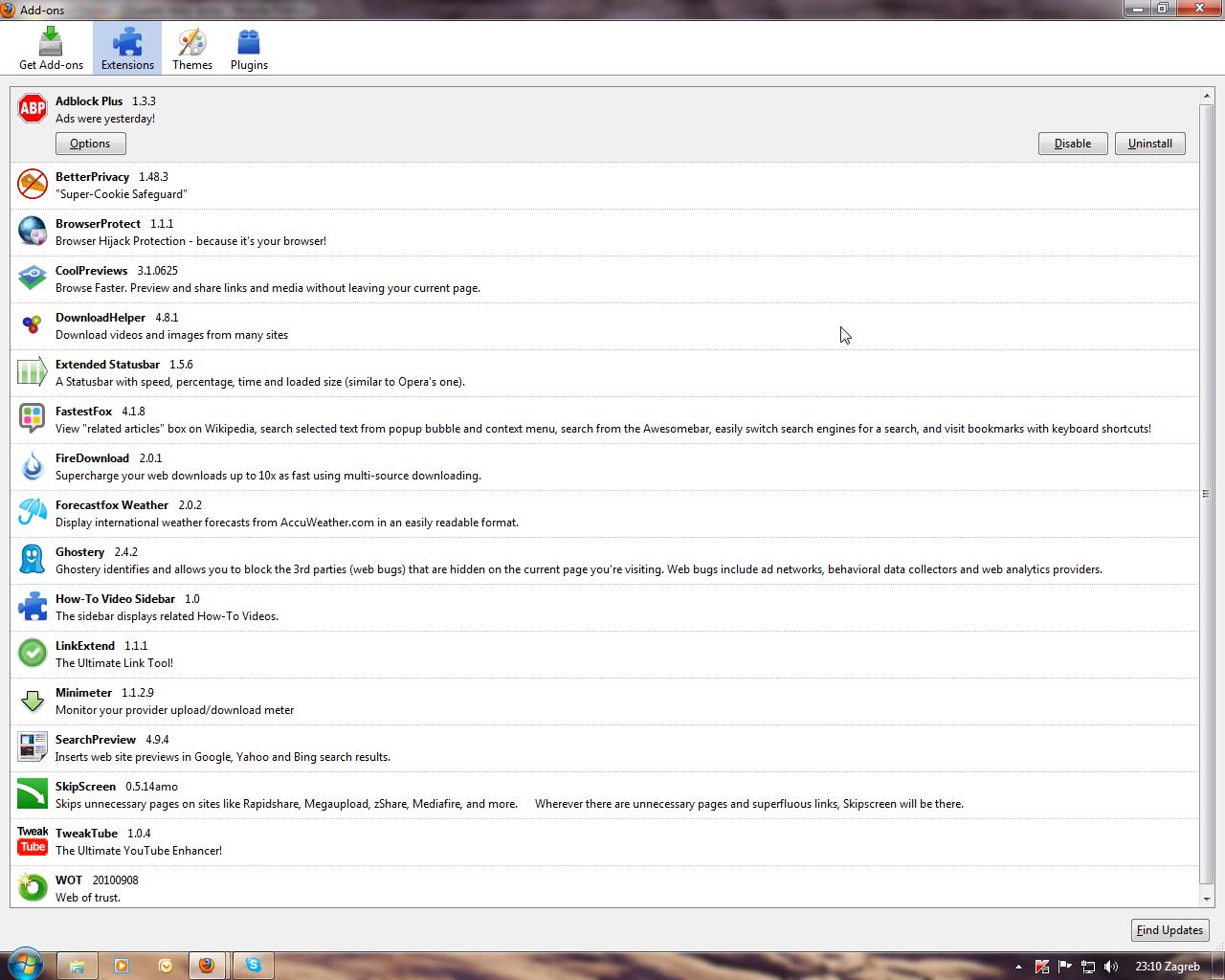Screen dimensions: 1225x980
Task: Select the Ghostery ghost icon
Action: [x=33, y=559]
